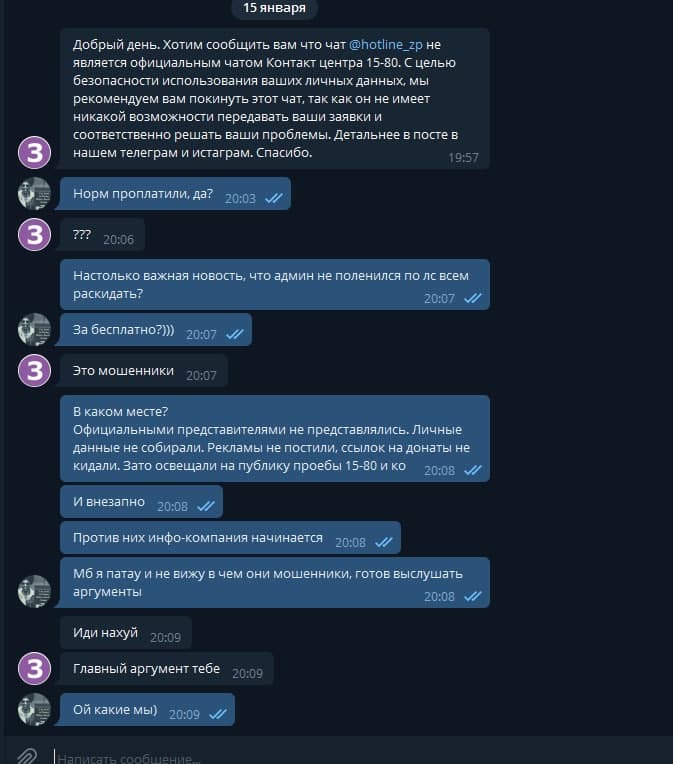This screenshot has height=764, width=673.
Task: Open photo avatar beside За бесплатно message
Action: [35, 329]
